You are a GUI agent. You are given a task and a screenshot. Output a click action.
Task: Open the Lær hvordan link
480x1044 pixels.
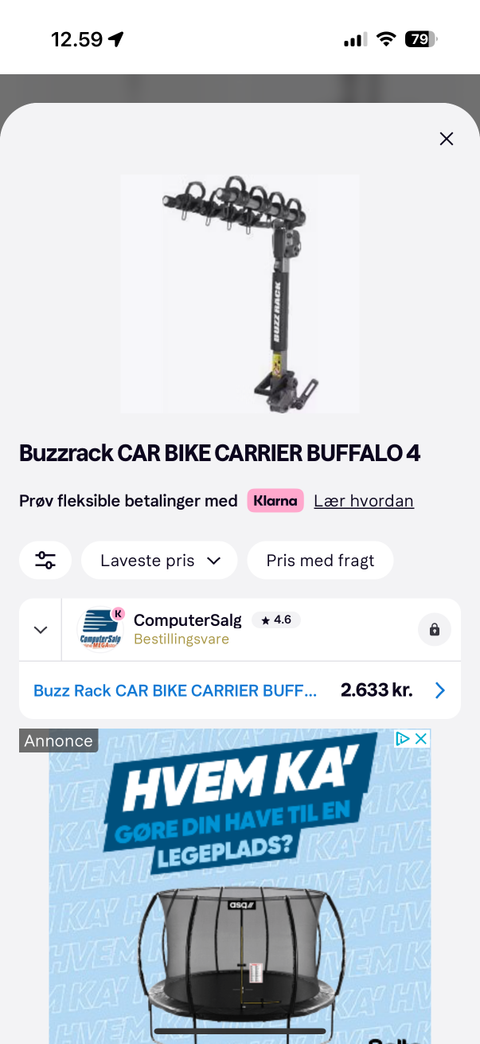coord(364,501)
